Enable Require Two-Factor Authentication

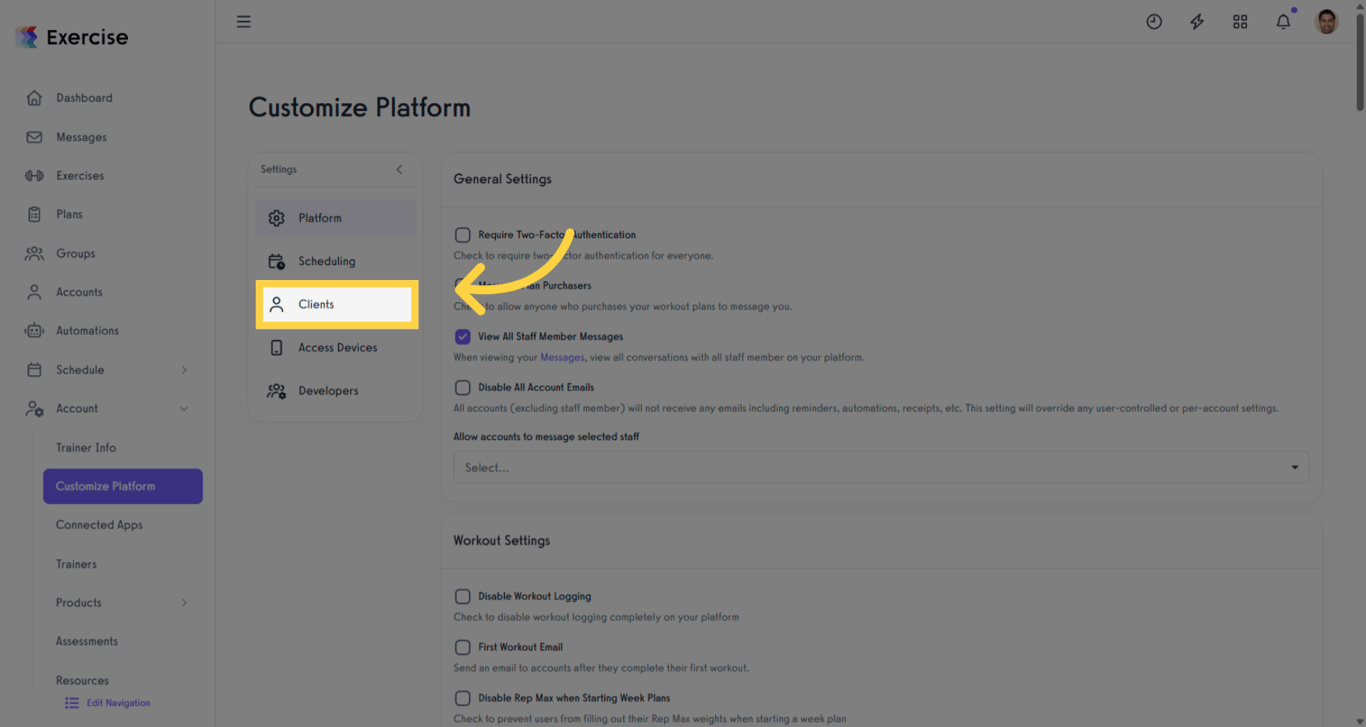pos(463,234)
